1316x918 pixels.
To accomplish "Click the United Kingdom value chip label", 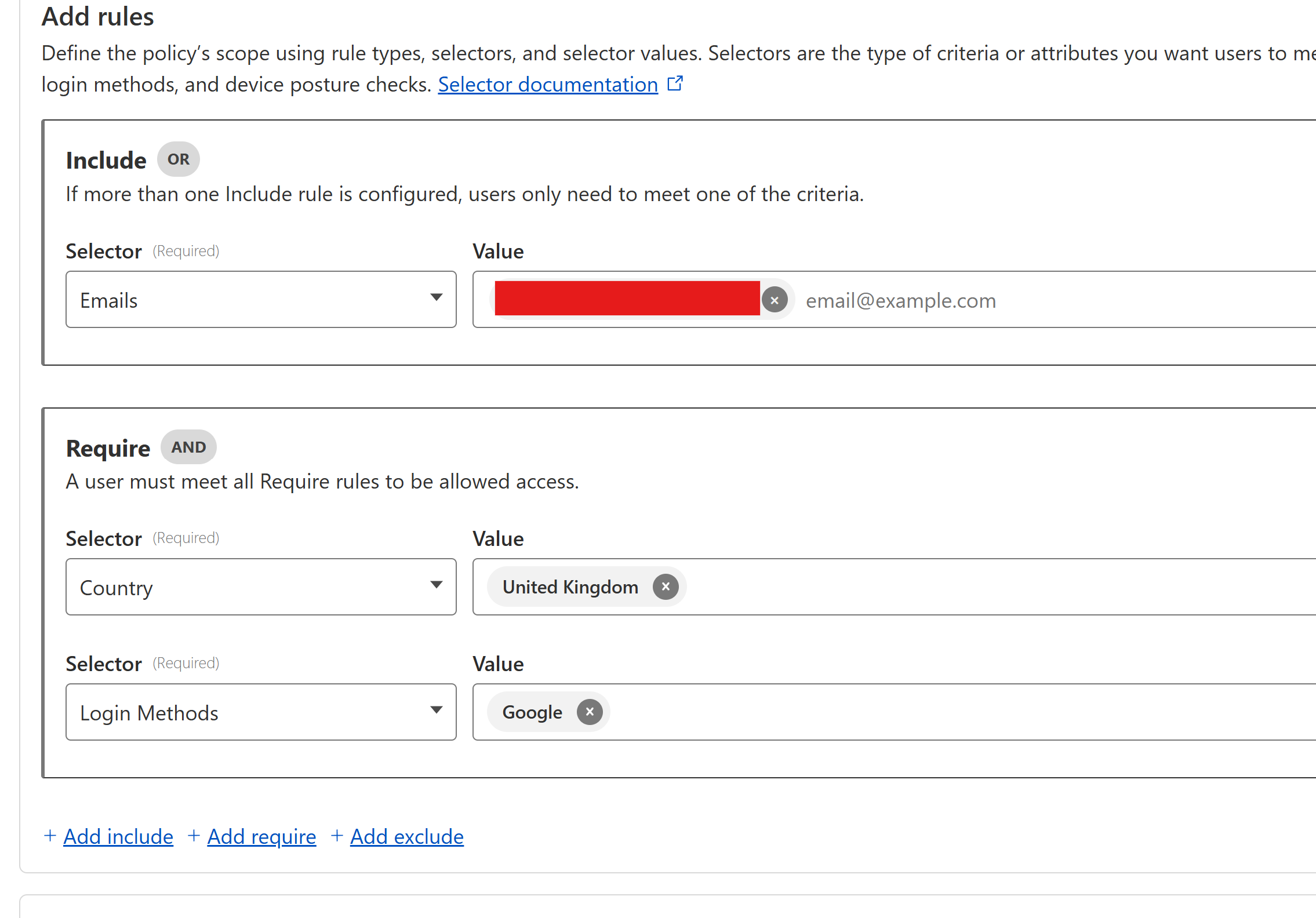I will (570, 587).
